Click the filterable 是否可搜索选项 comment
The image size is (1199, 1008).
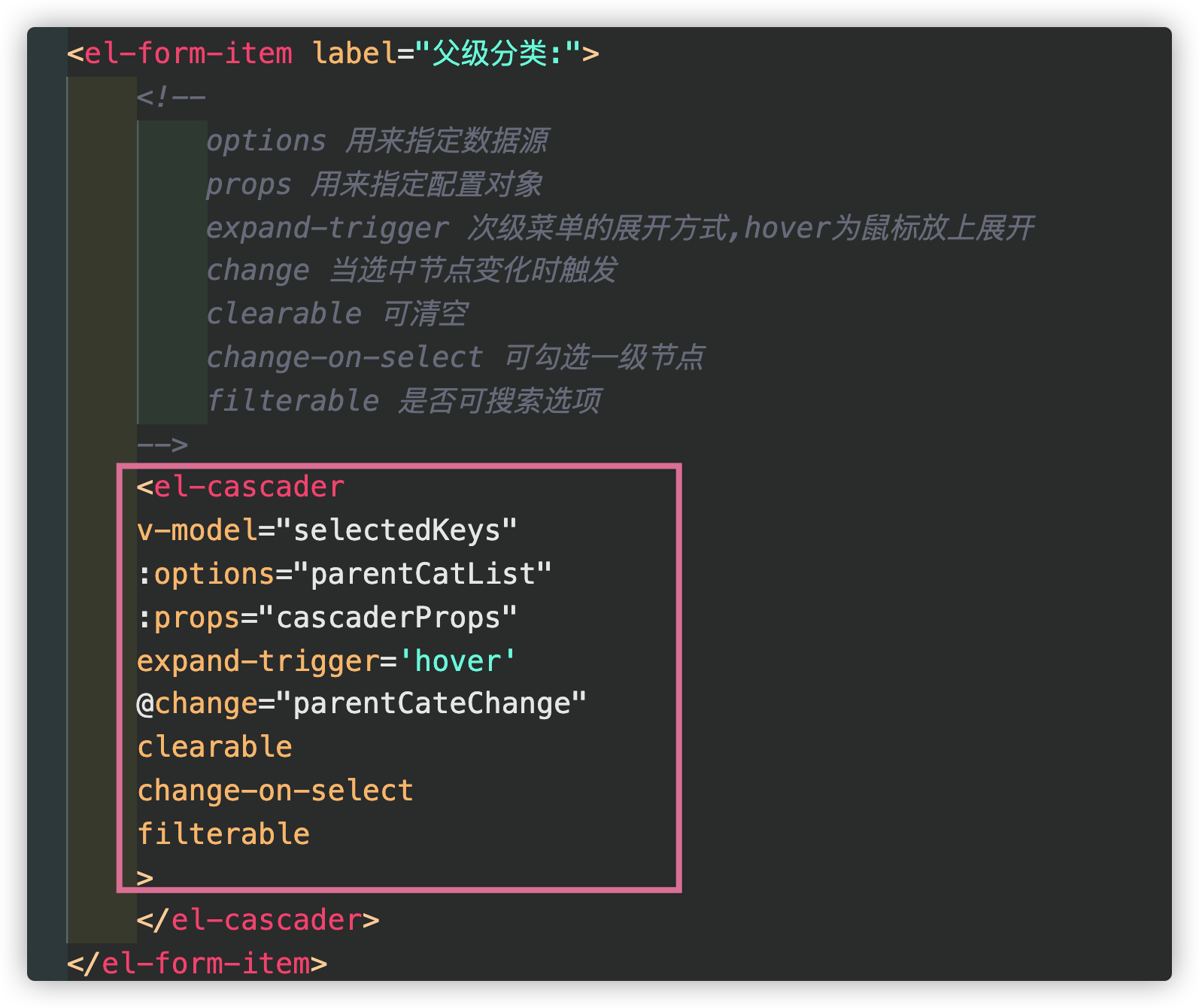coord(405,400)
